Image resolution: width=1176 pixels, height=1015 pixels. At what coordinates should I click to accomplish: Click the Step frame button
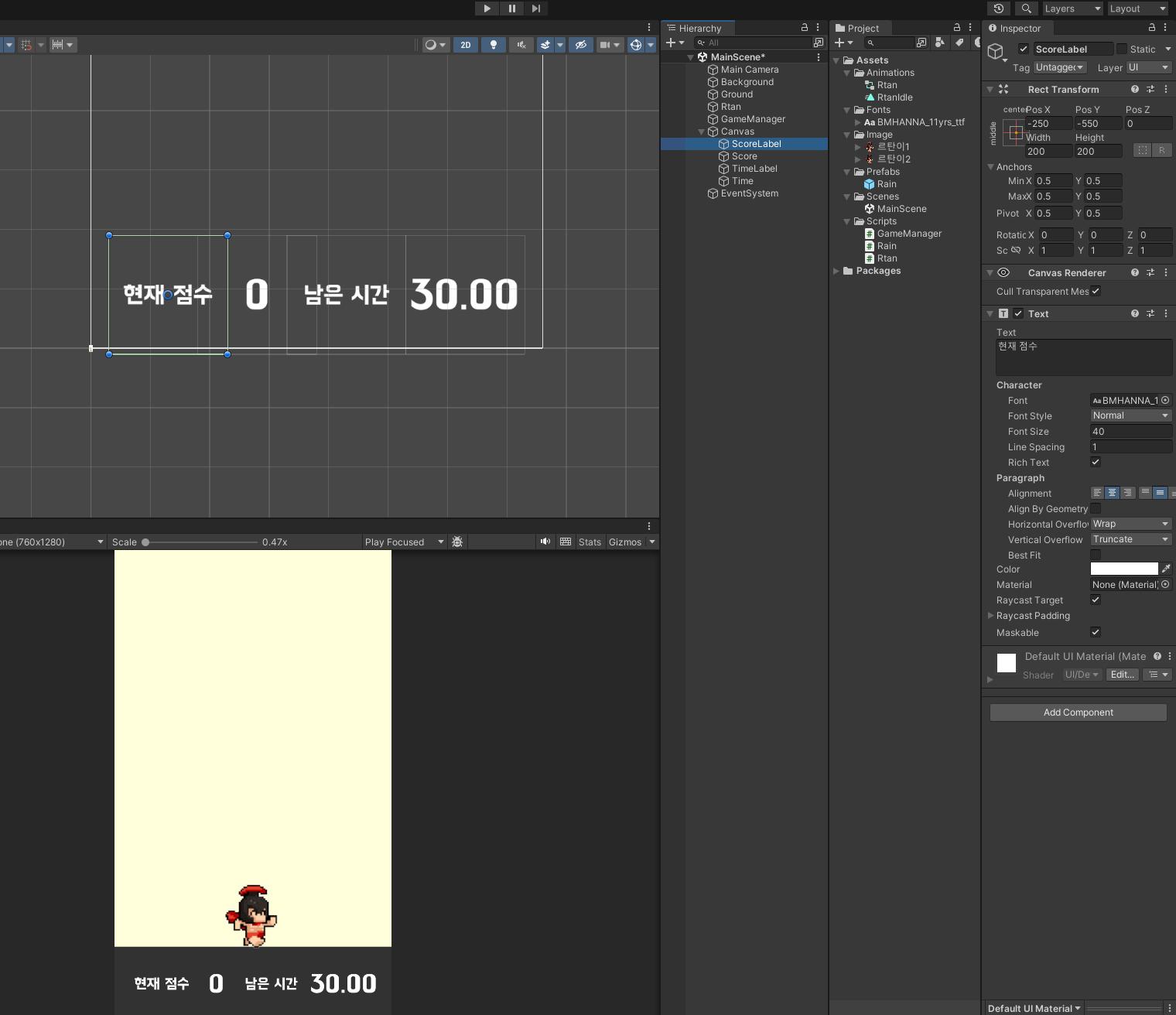click(535, 9)
